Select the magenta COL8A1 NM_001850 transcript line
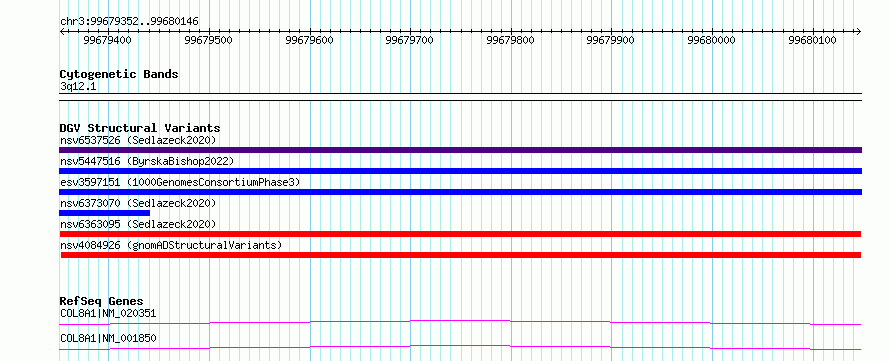The height and width of the screenshot is (361, 890). [x=460, y=347]
